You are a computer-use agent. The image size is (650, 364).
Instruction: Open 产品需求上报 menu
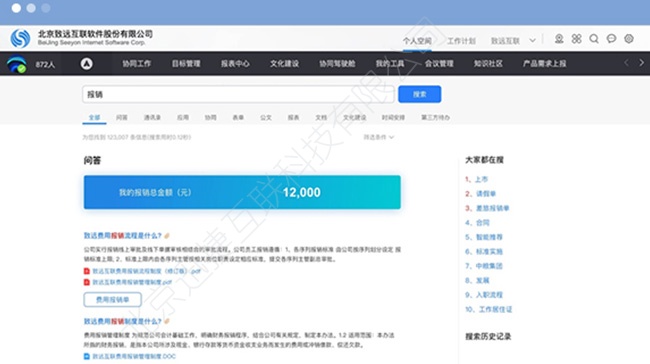[x=544, y=63]
